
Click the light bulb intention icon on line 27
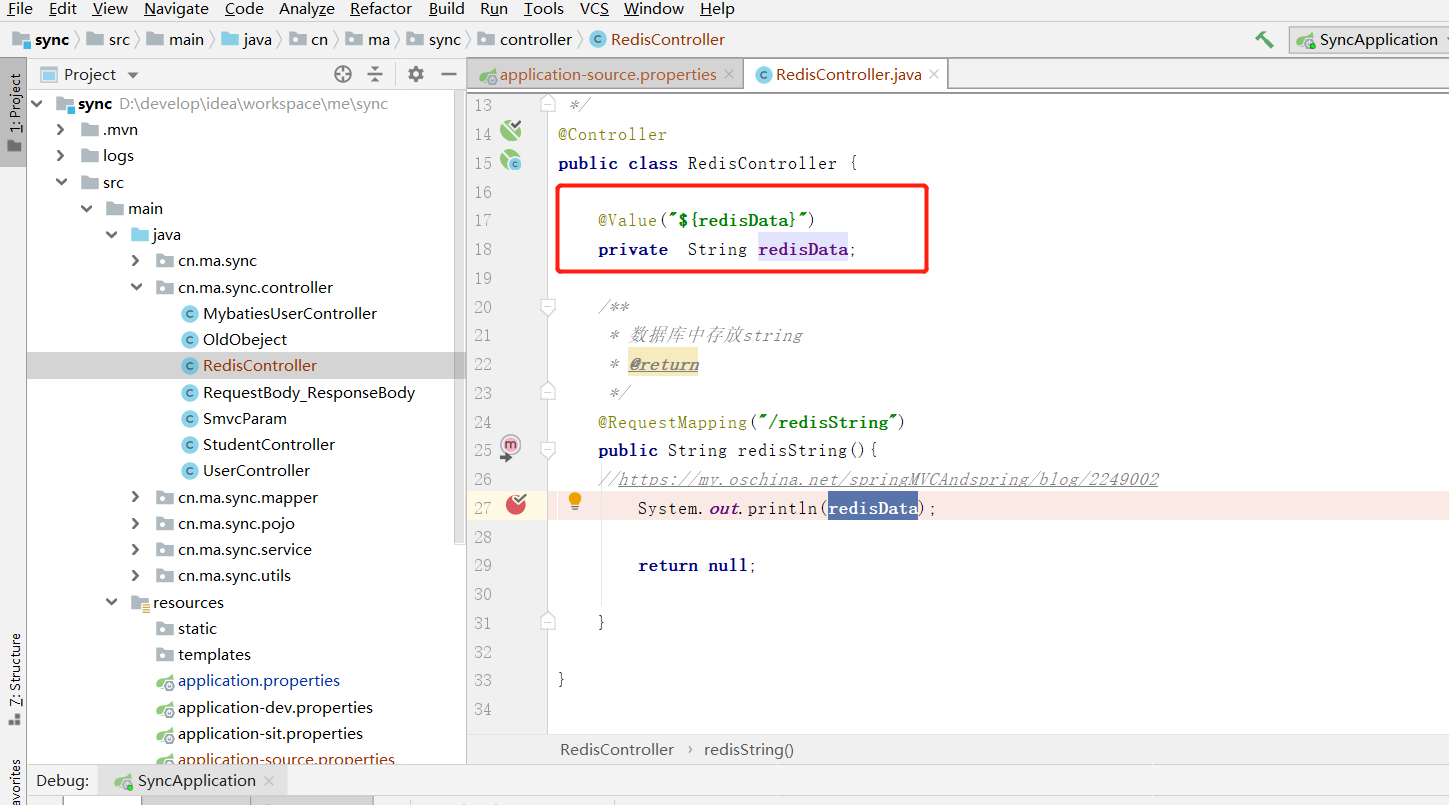coord(575,501)
